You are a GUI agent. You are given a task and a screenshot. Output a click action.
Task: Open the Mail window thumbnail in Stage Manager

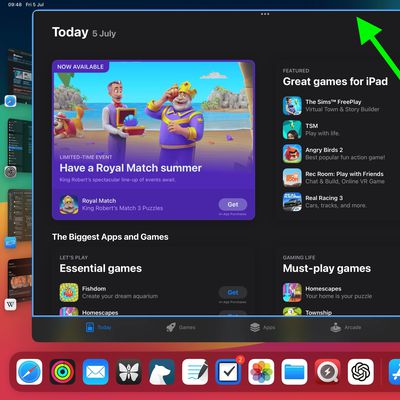point(20,215)
